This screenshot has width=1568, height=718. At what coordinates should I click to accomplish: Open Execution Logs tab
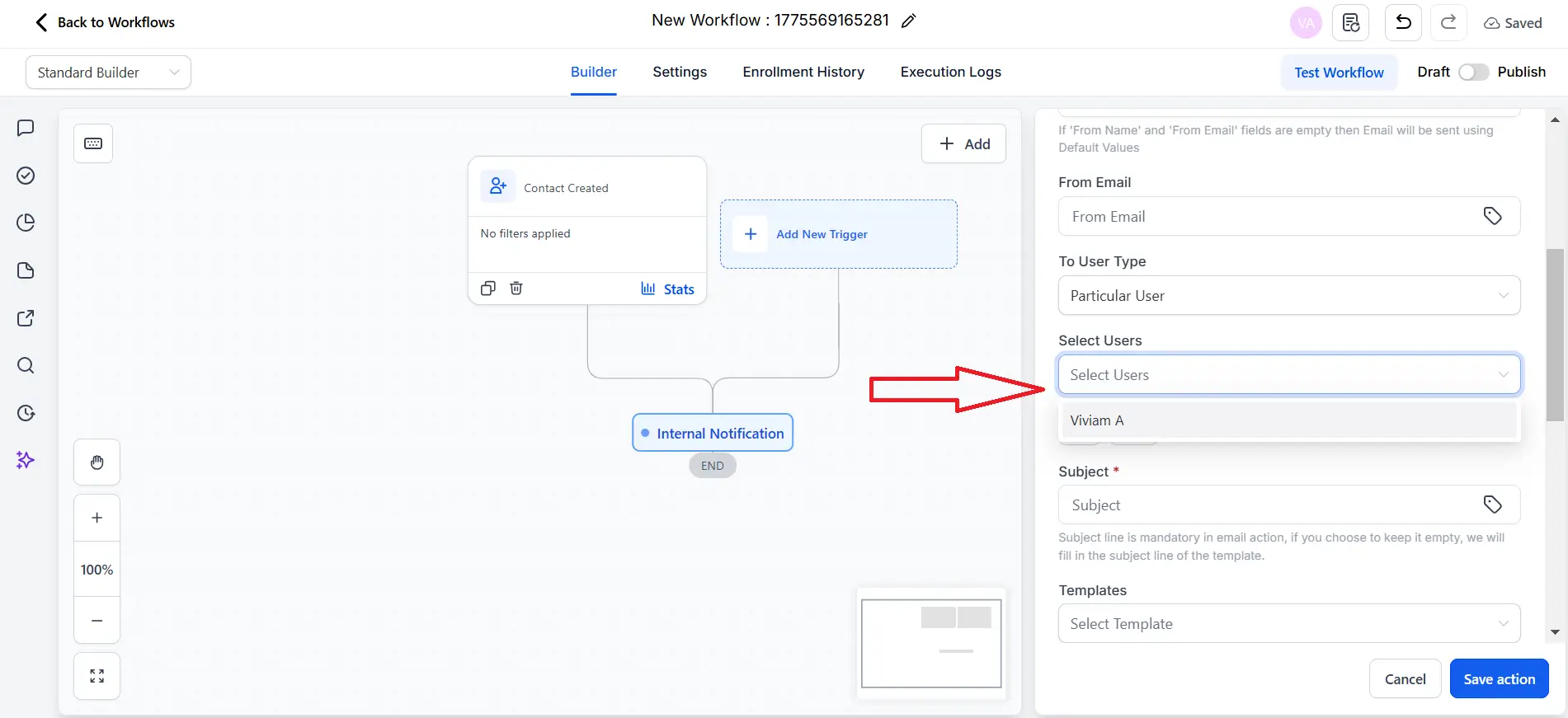point(951,72)
